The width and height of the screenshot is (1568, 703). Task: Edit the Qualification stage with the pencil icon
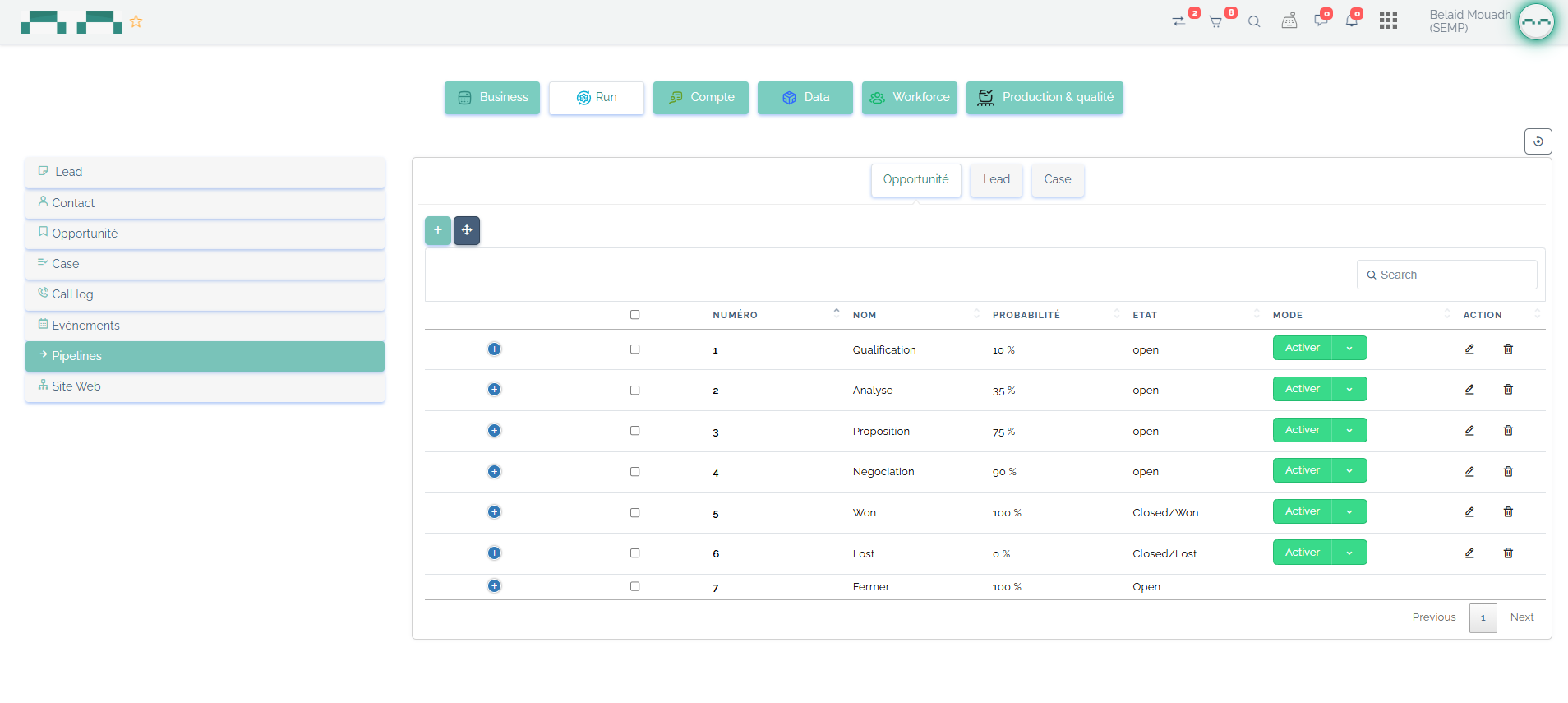1469,349
